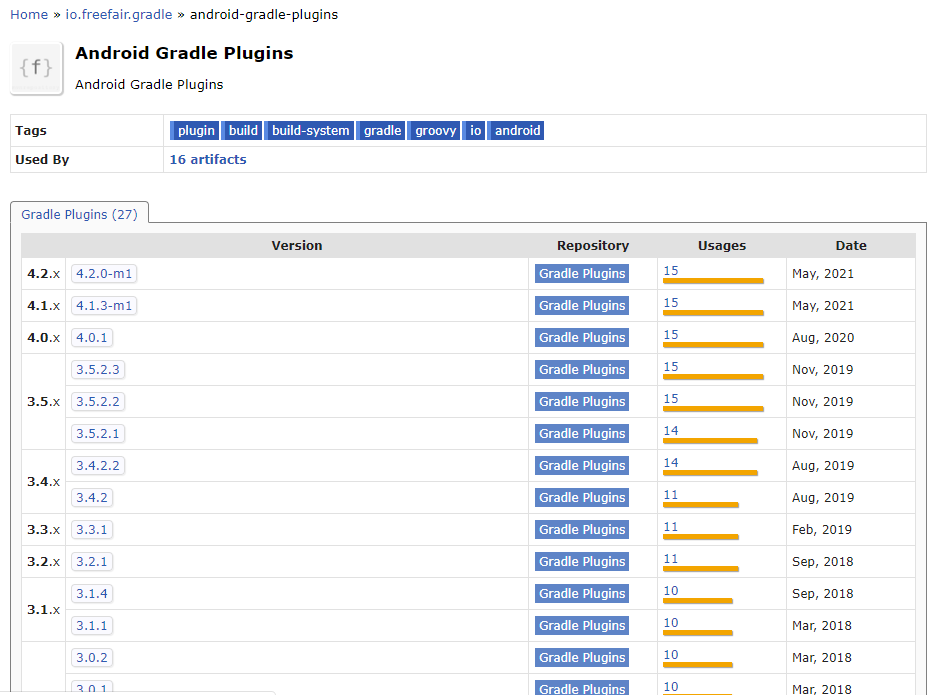Screen dimensions: 934x695
Task: Click the 3.4.x version group label
Action: point(43,482)
